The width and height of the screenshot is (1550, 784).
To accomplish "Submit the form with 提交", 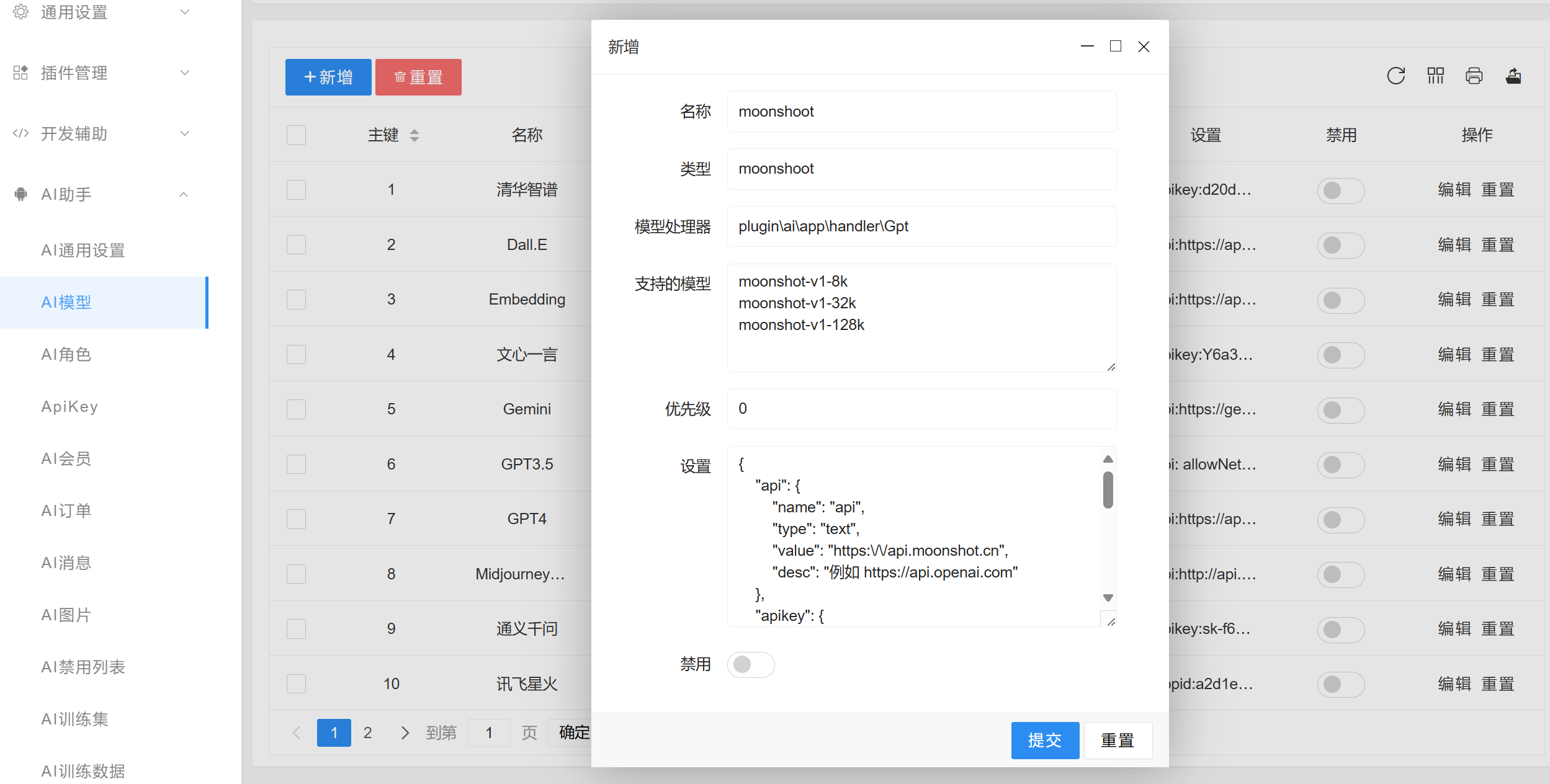I will click(x=1045, y=741).
